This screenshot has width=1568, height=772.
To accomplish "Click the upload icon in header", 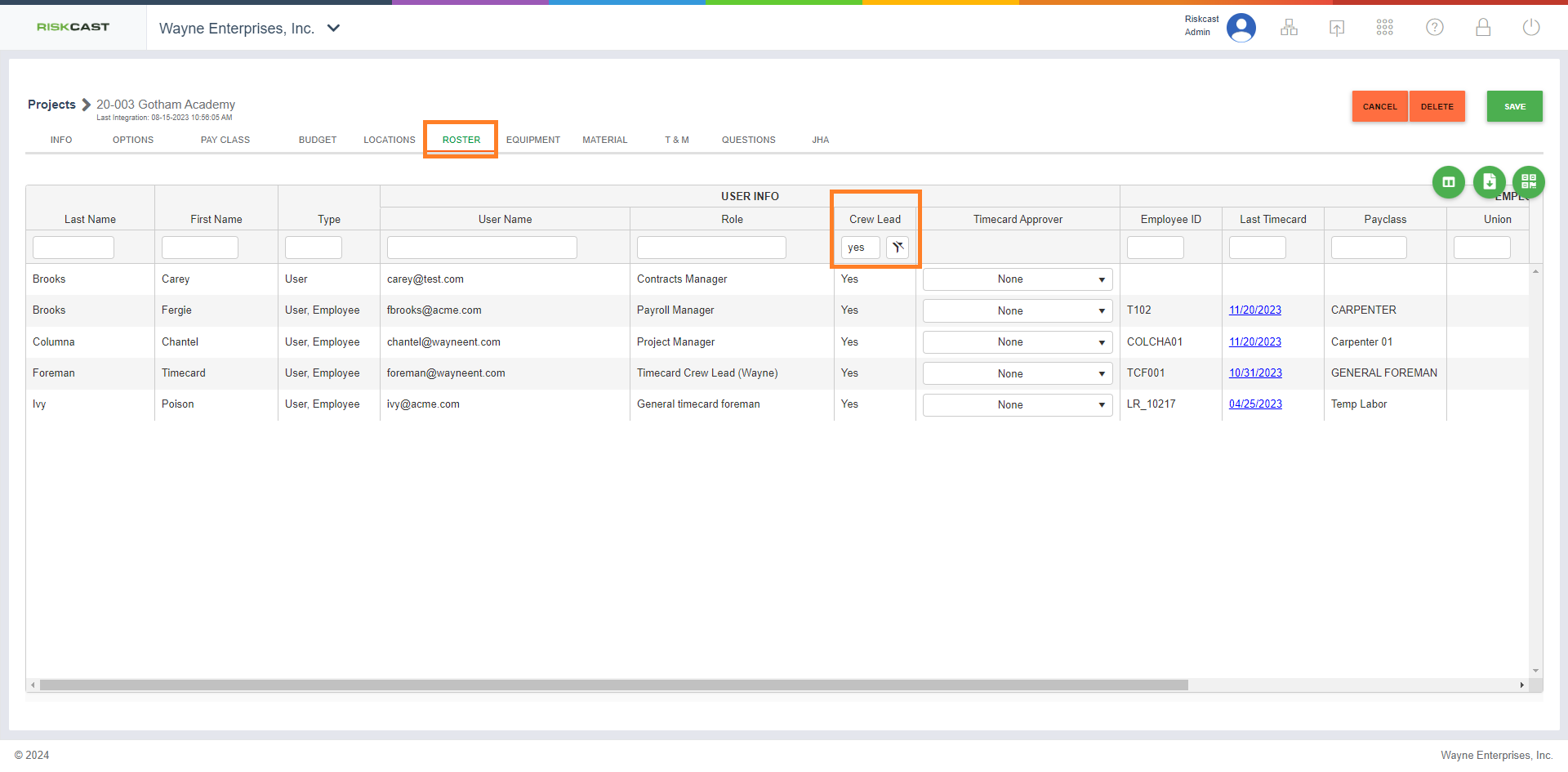I will click(1337, 28).
